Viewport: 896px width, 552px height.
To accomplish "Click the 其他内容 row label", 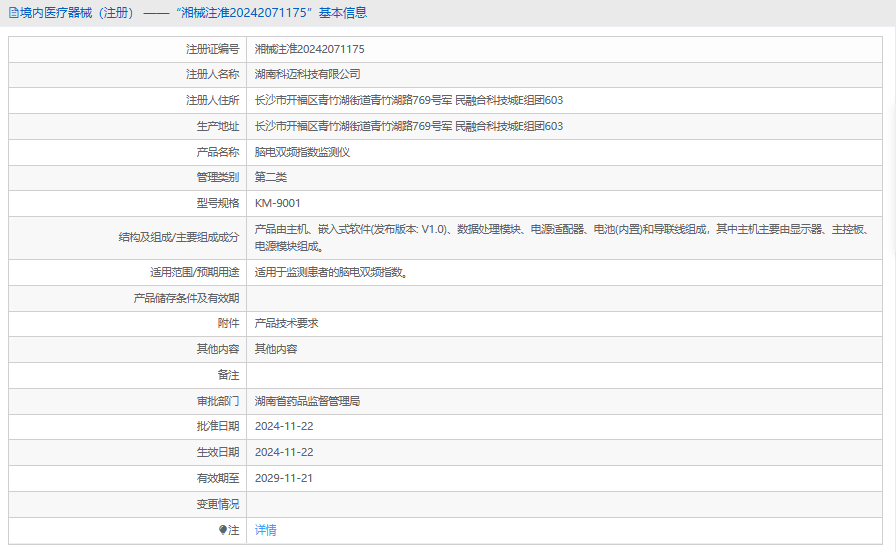I will coord(218,349).
